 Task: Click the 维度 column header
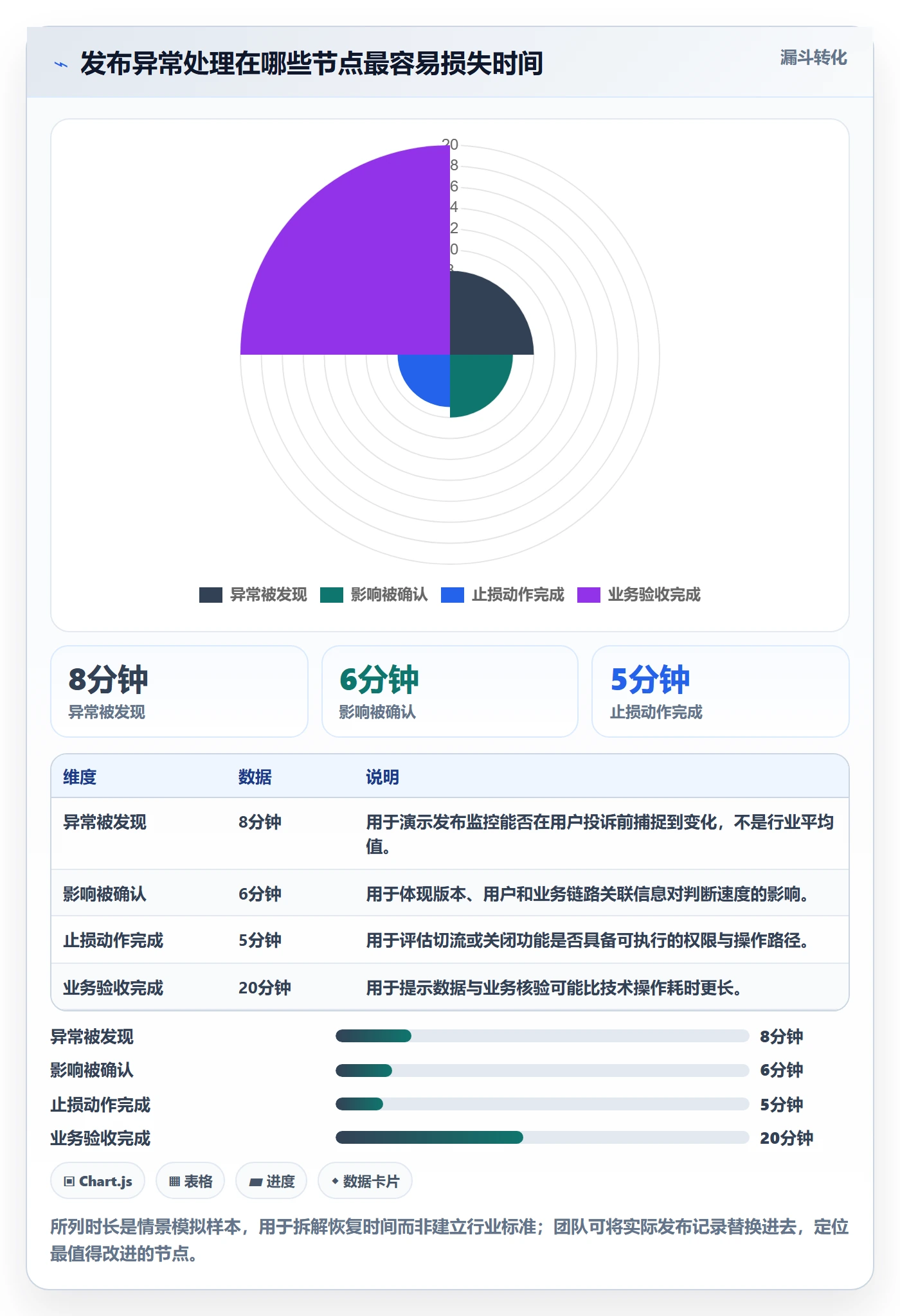pos(80,777)
